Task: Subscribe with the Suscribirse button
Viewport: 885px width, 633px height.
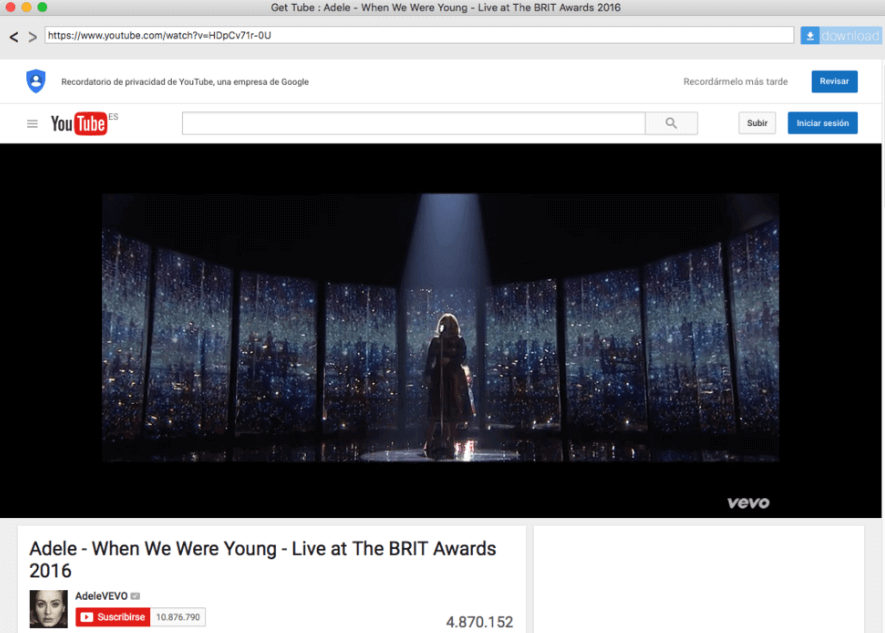Action: (113, 617)
